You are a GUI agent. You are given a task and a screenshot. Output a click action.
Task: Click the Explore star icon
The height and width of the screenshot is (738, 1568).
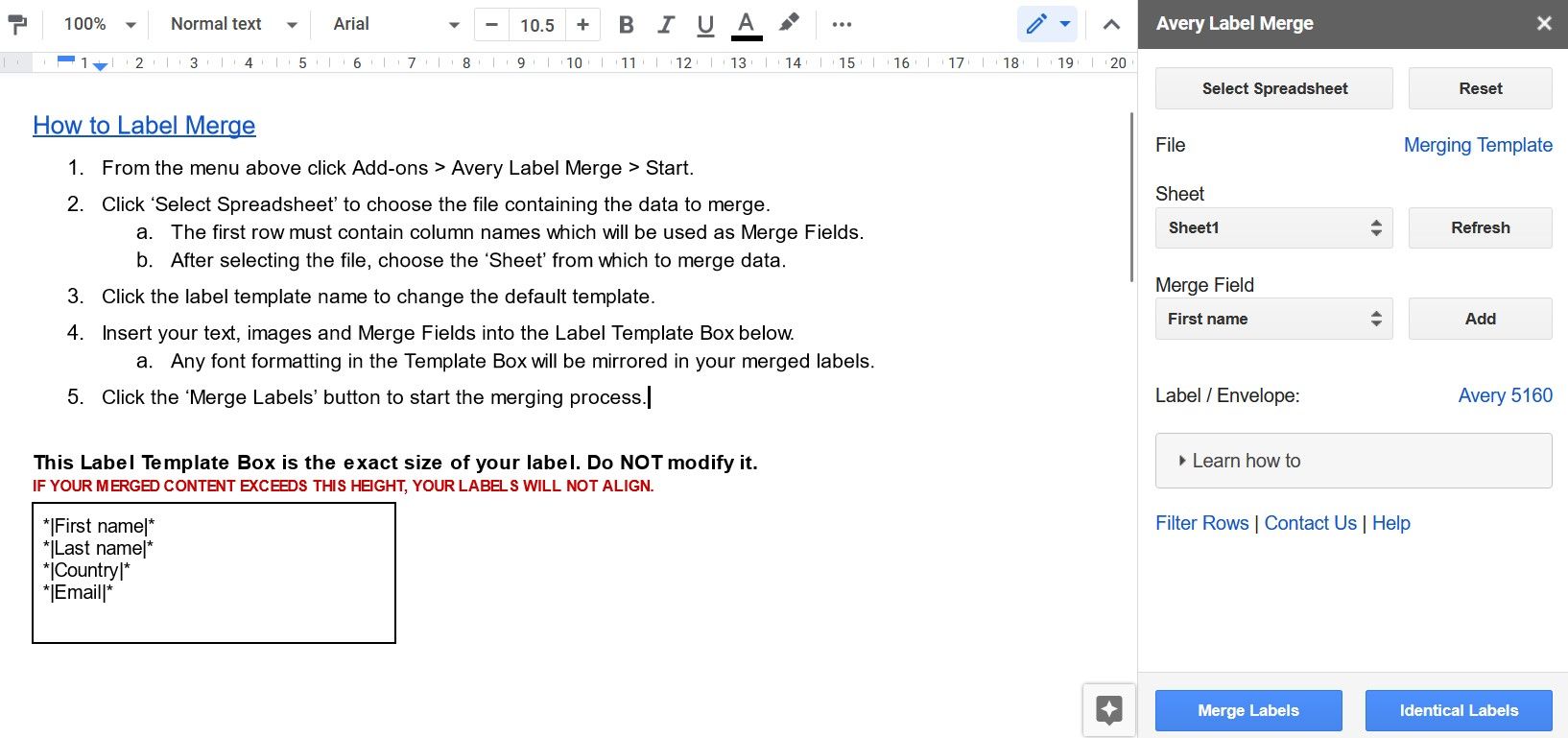(1109, 710)
